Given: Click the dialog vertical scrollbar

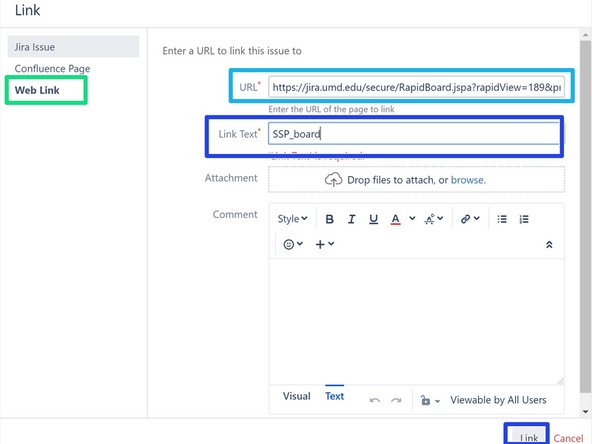Looking at the screenshot, I should pyautogui.click(x=586, y=217).
